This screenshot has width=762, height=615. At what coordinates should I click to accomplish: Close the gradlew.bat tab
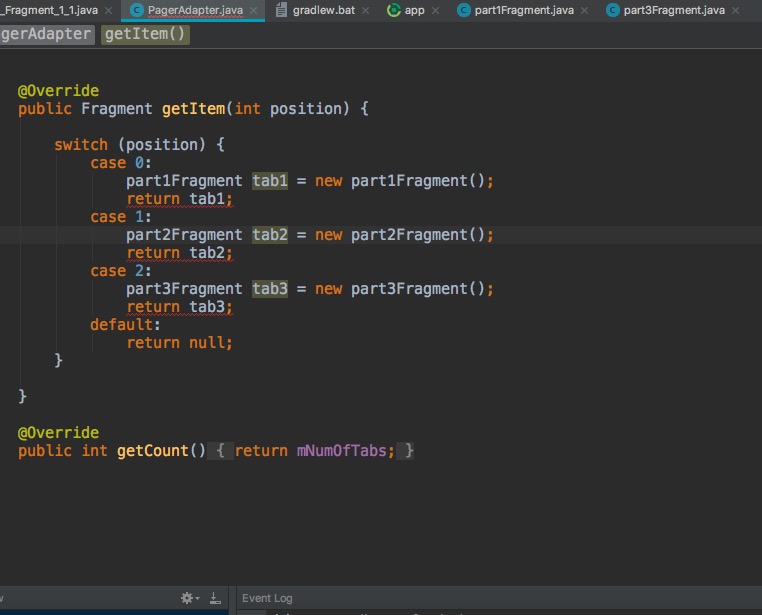click(x=365, y=10)
